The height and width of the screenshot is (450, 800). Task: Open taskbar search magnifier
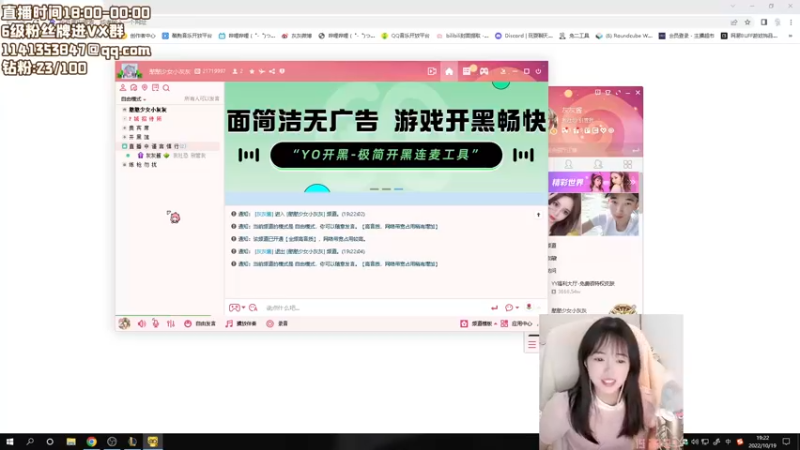[x=30, y=442]
